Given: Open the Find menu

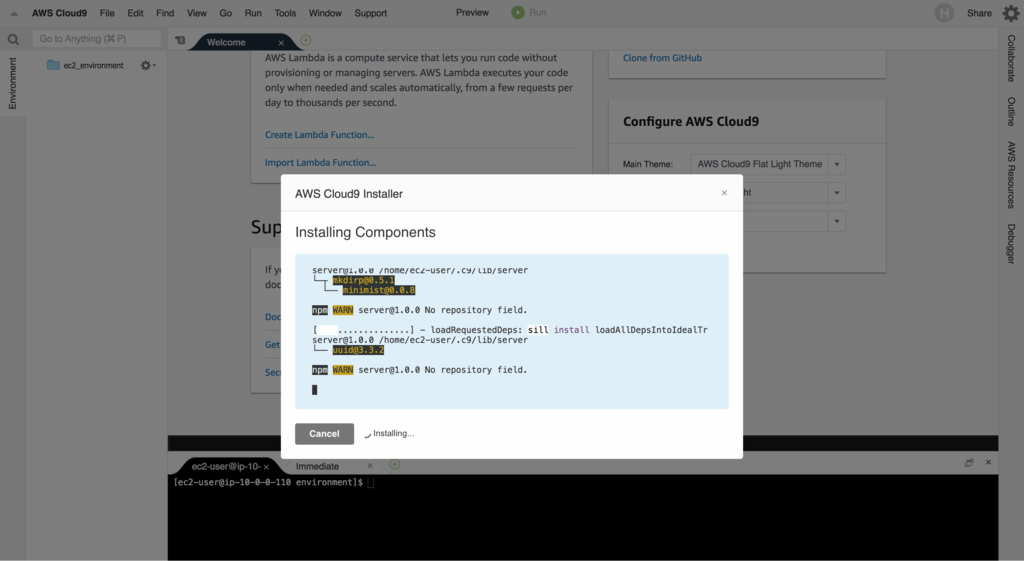Looking at the screenshot, I should point(165,13).
